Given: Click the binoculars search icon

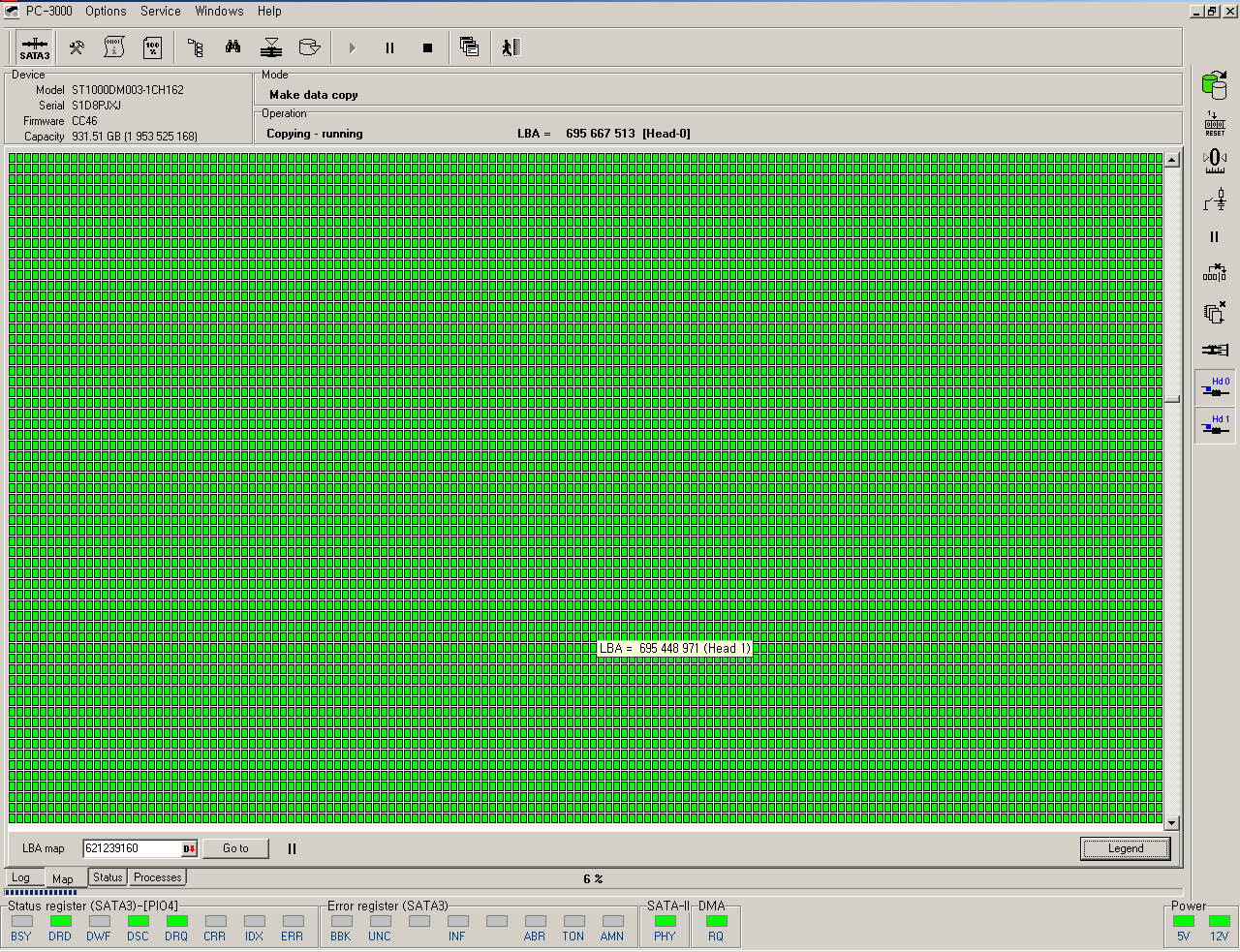Looking at the screenshot, I should pos(232,47).
